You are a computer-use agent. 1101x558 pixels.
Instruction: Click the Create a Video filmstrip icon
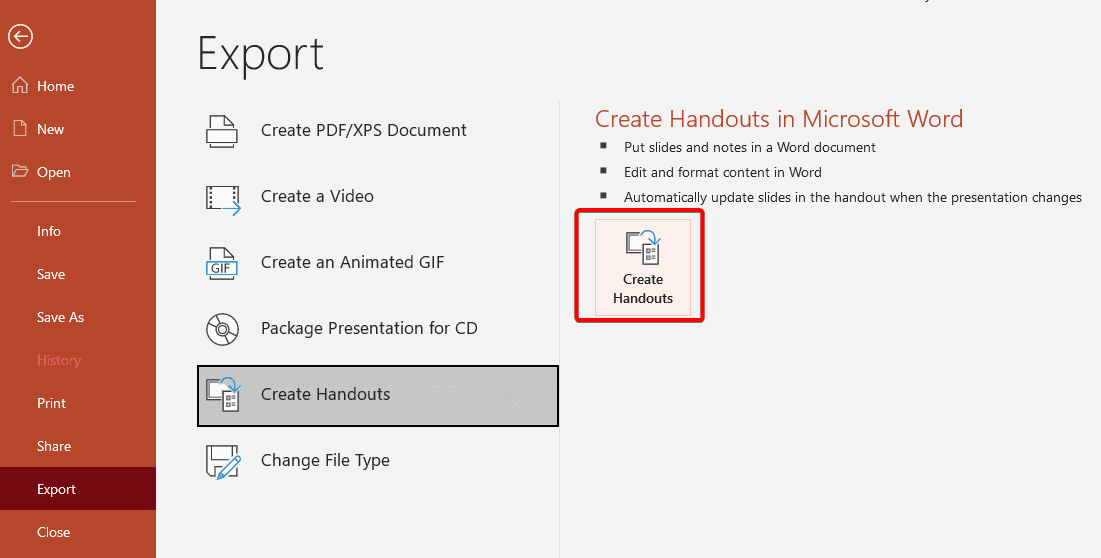[x=223, y=199]
